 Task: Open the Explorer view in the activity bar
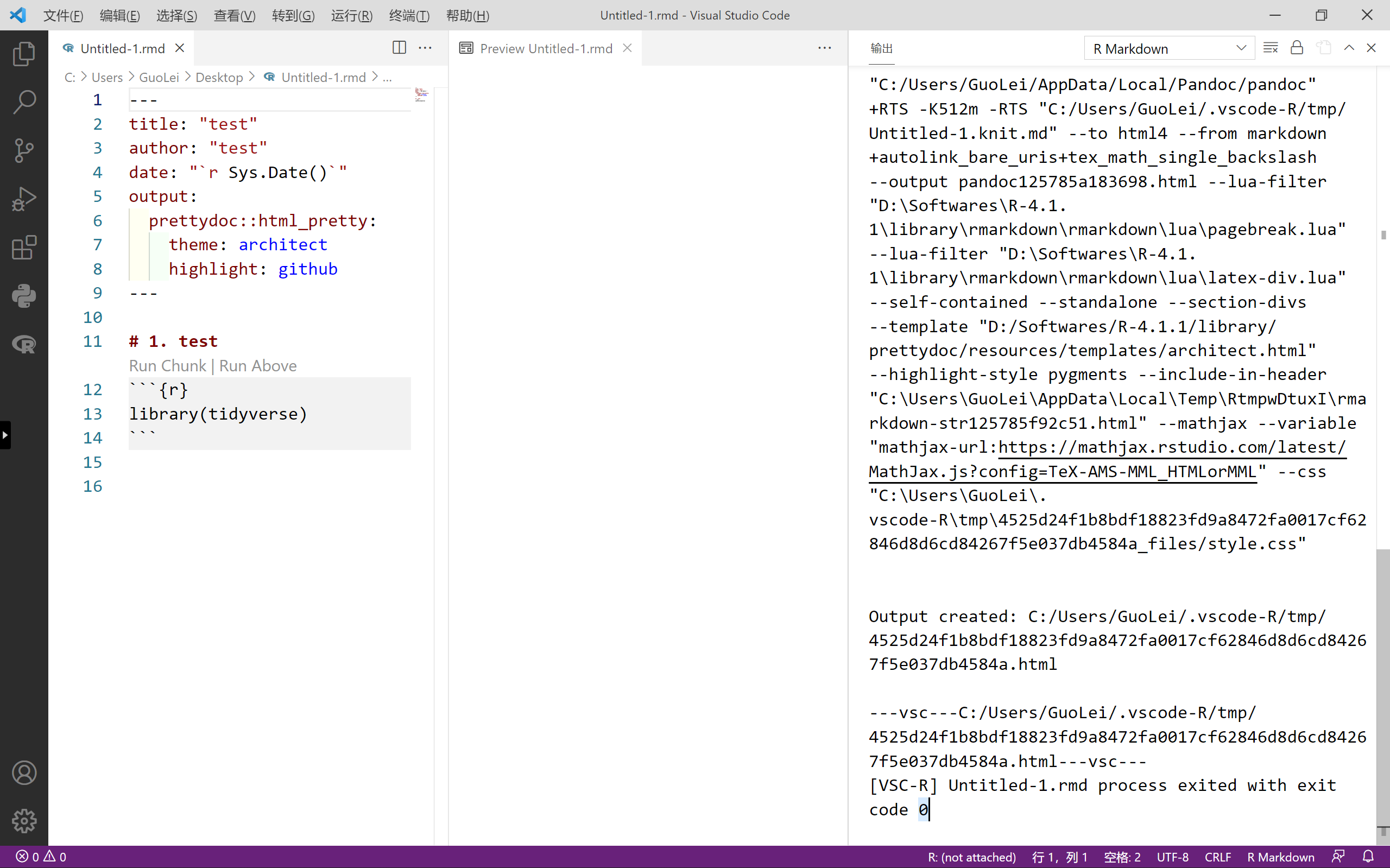point(24,53)
